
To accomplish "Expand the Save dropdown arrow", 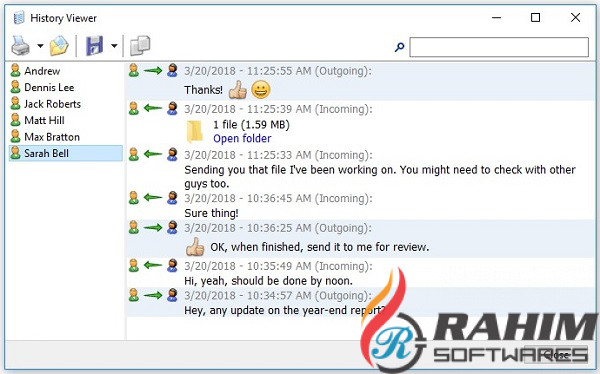I will pyautogui.click(x=114, y=46).
